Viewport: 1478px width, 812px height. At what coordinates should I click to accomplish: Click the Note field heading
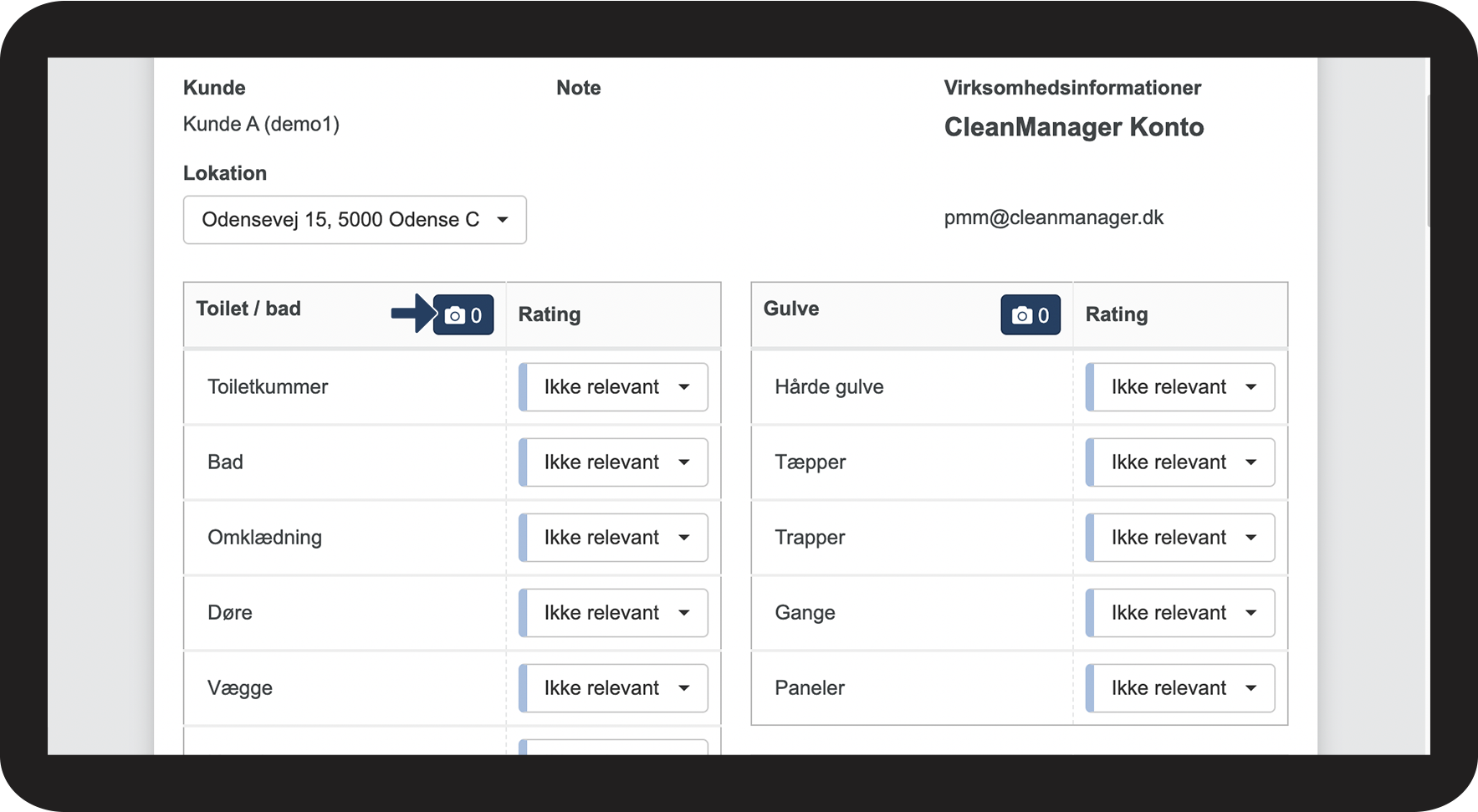[x=578, y=88]
